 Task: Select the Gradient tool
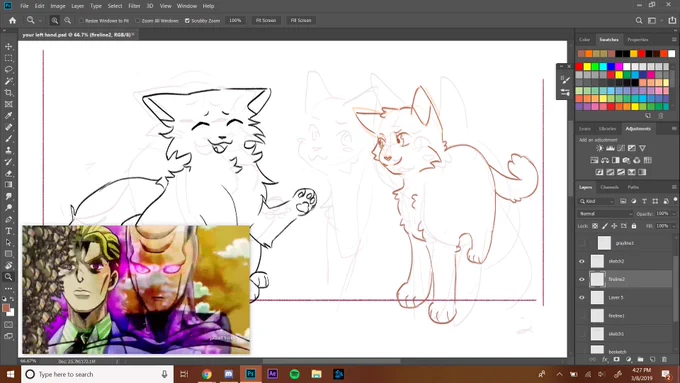click(x=8, y=185)
